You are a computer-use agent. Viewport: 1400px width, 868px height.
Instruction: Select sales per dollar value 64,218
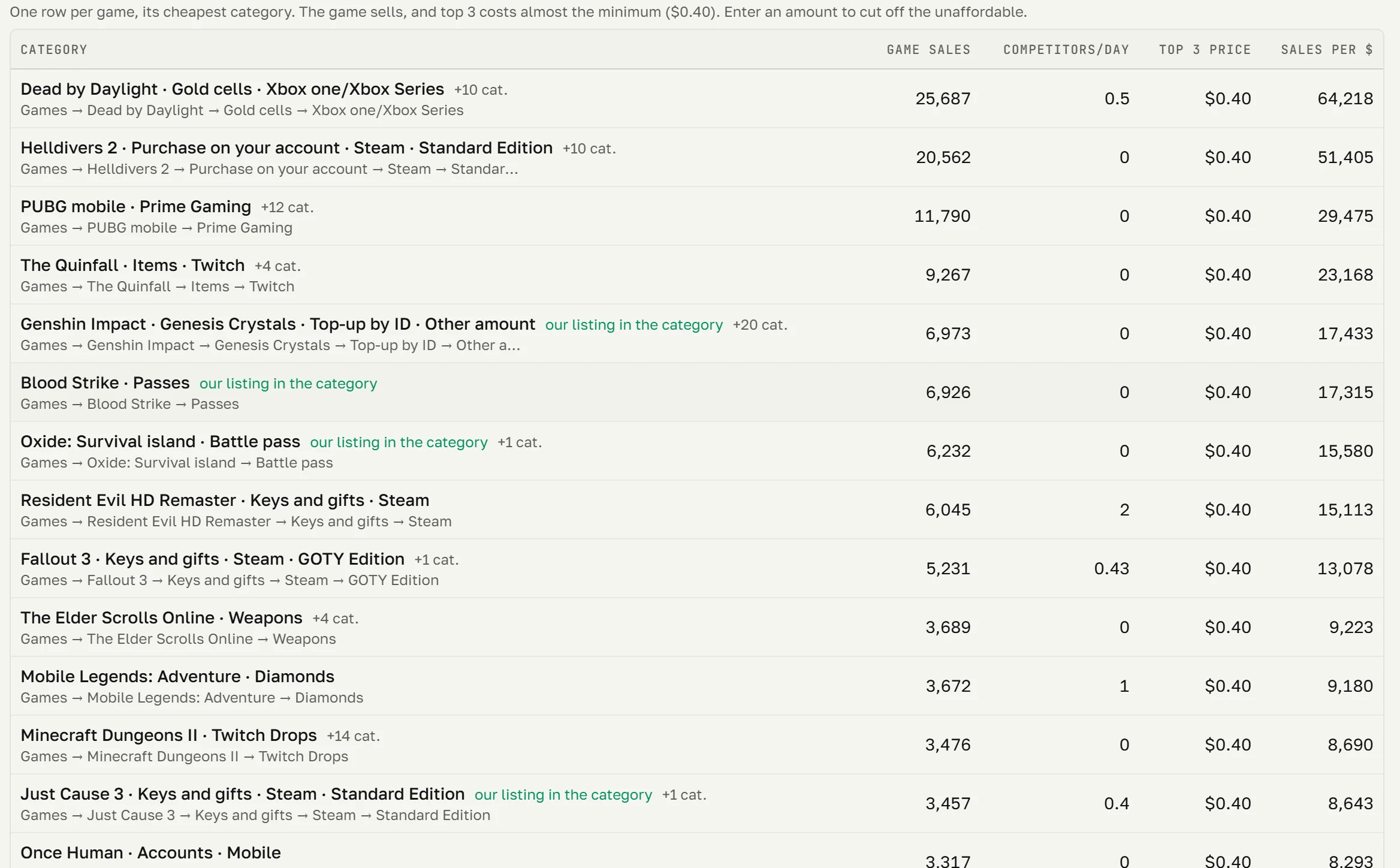coord(1345,98)
